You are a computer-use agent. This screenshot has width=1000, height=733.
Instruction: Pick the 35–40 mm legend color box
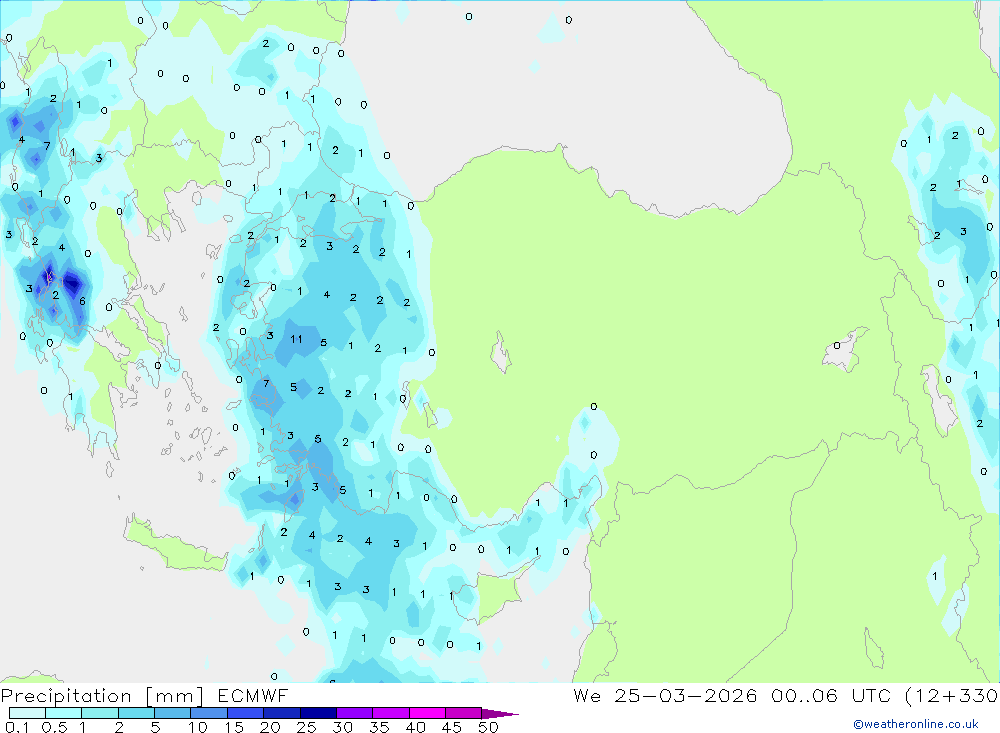(390, 713)
